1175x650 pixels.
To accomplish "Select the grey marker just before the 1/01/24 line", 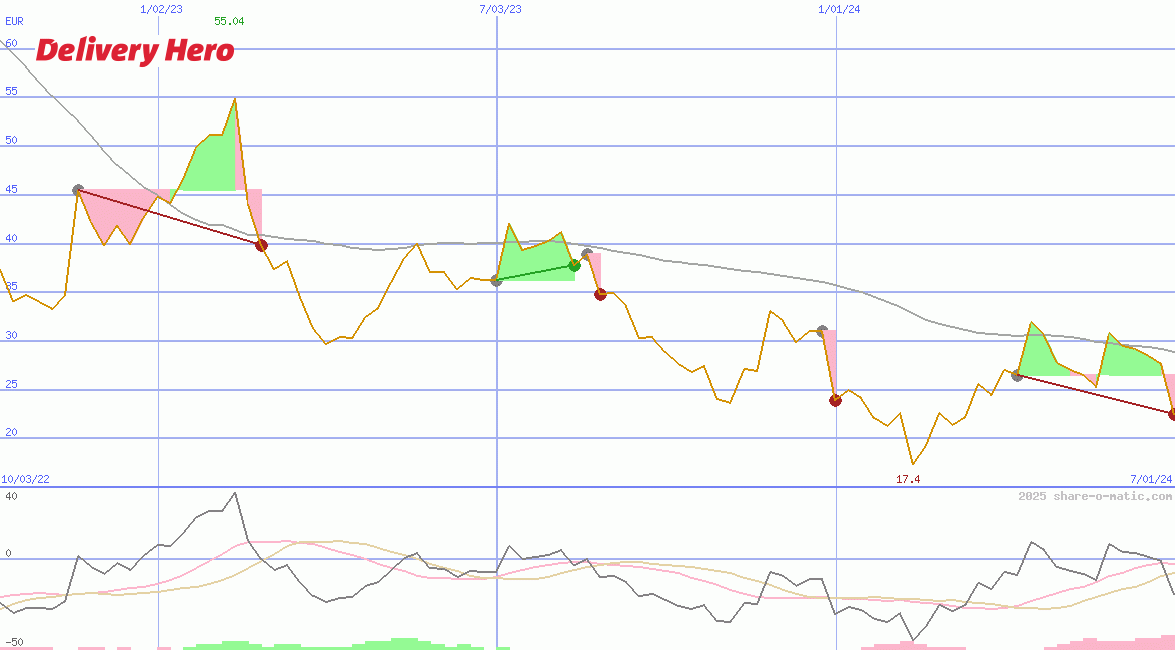I will [x=822, y=331].
